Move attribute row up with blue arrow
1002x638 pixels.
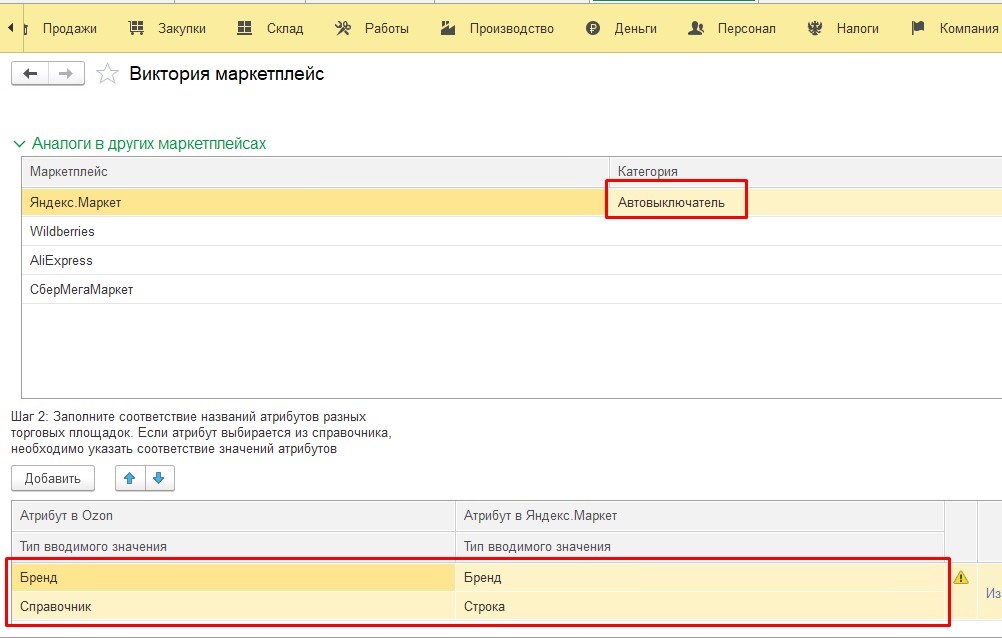(x=130, y=478)
